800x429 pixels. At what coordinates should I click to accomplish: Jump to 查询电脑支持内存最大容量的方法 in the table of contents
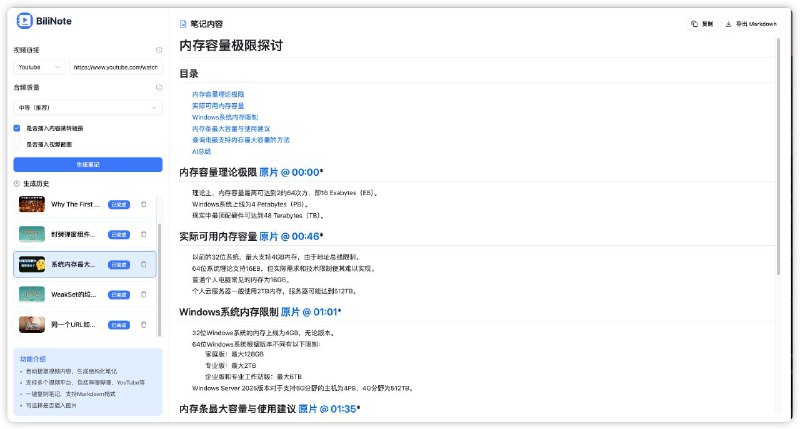tap(241, 140)
